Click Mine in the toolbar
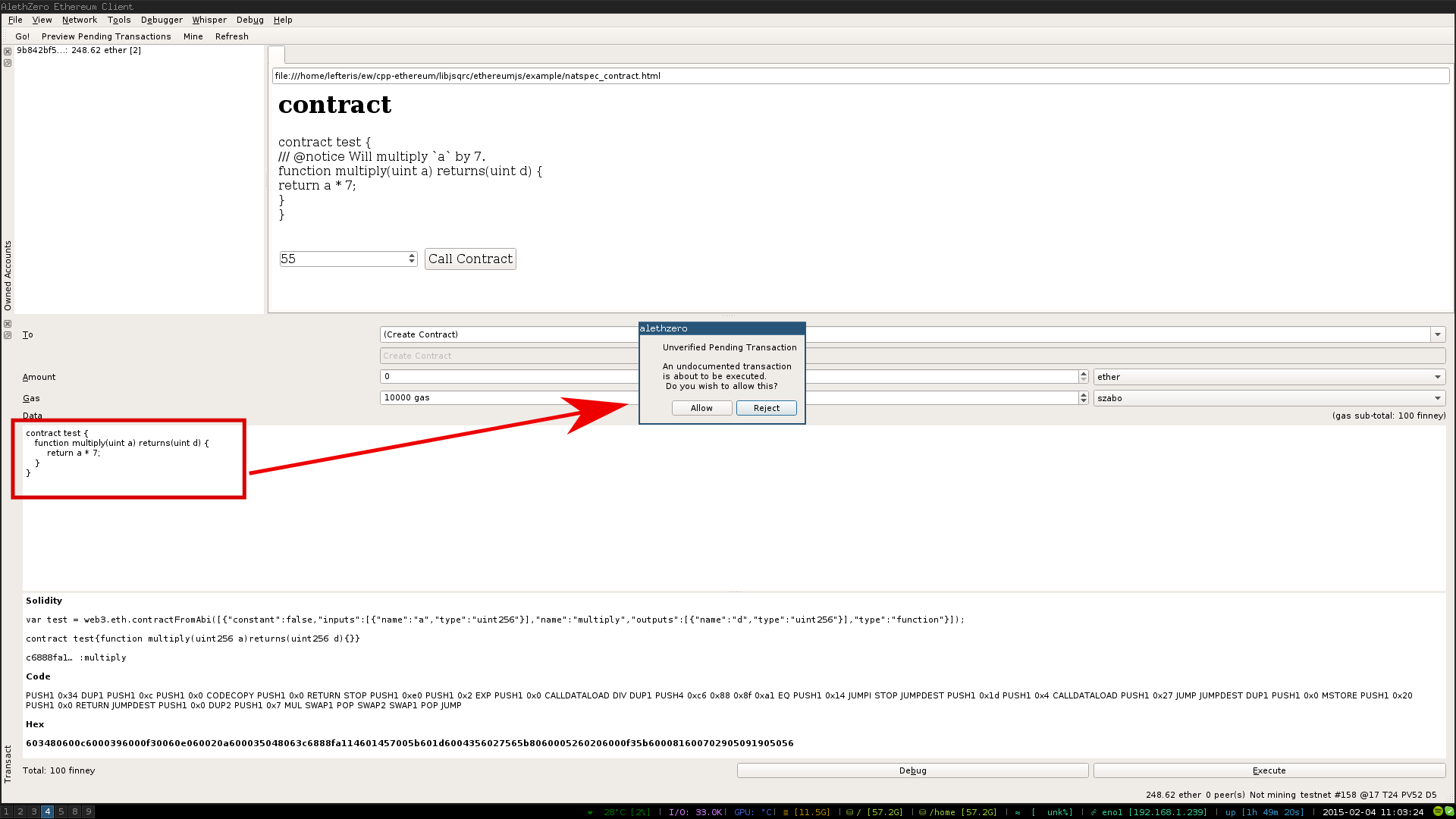The width and height of the screenshot is (1456, 819). pyautogui.click(x=193, y=36)
